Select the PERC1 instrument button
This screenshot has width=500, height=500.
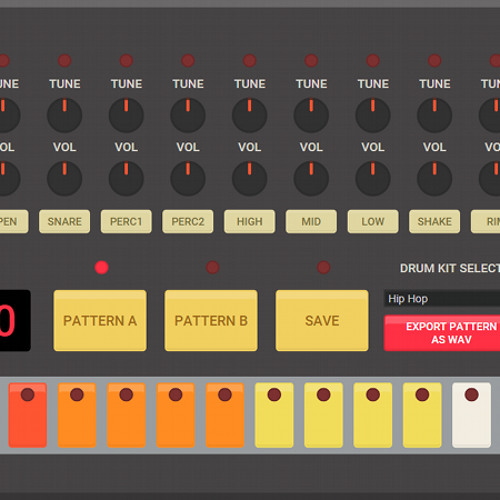point(126,221)
